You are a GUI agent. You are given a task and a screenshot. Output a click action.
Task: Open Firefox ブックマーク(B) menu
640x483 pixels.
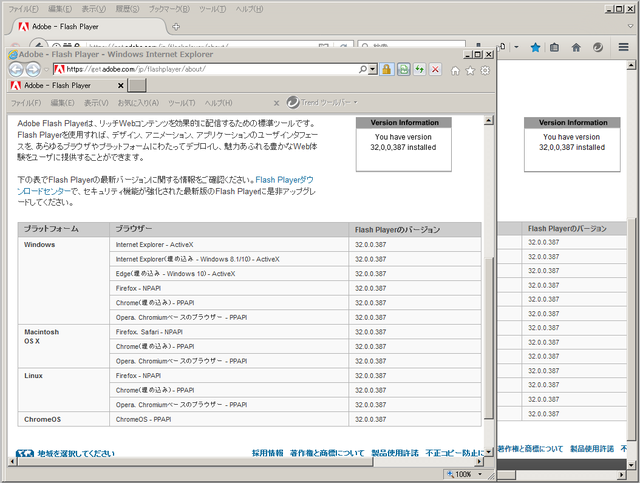pyautogui.click(x=169, y=9)
